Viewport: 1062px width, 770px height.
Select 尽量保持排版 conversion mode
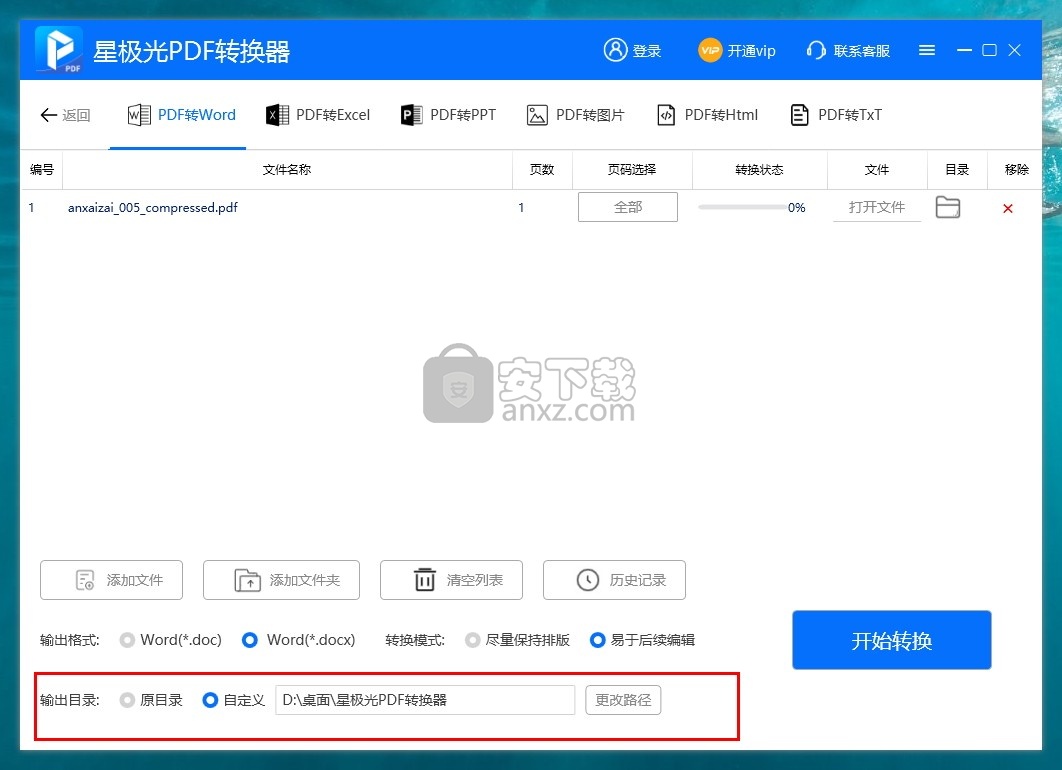(x=472, y=640)
